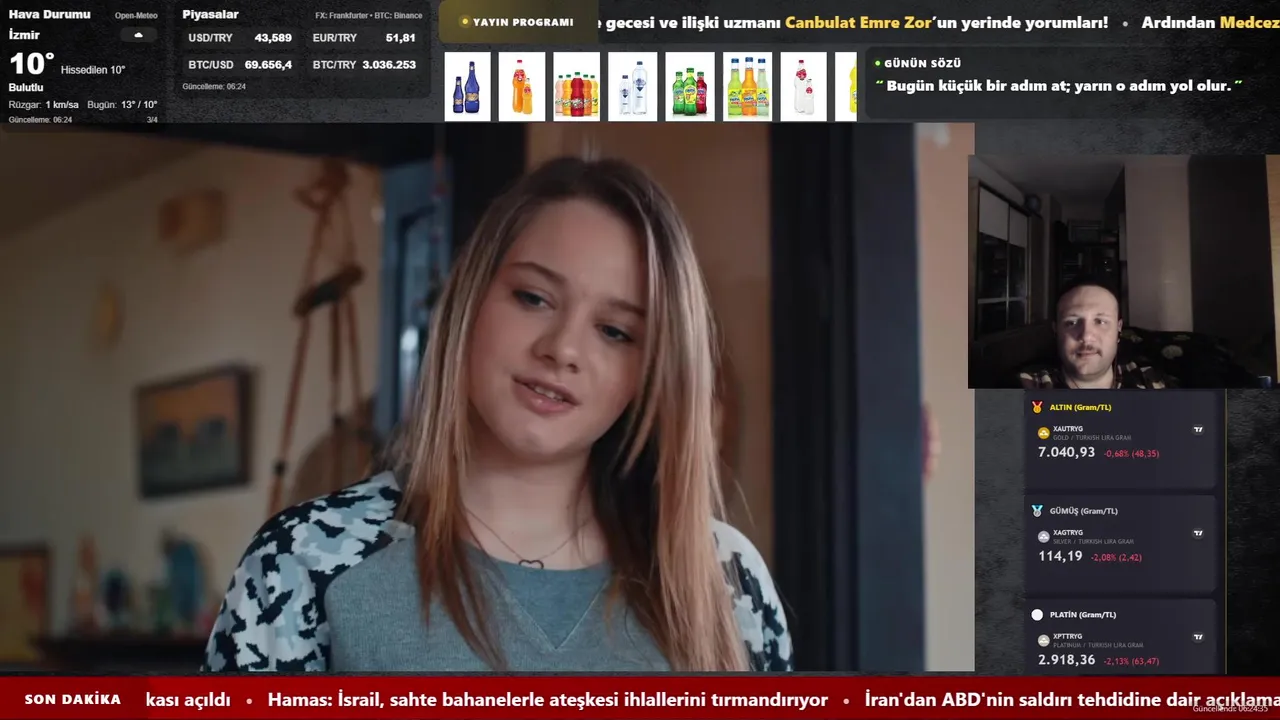Click the gold price 7.040,93
Viewport: 1280px width, 720px height.
click(x=1066, y=452)
